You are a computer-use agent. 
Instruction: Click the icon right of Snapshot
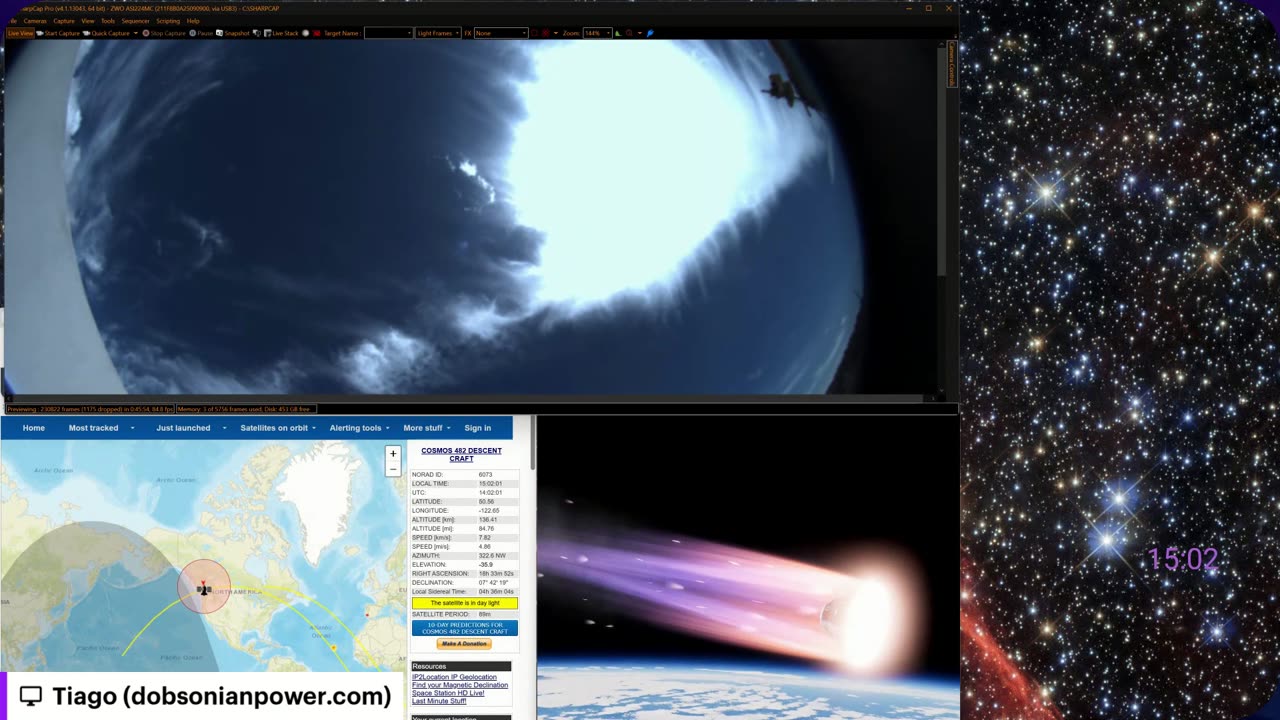pos(257,33)
